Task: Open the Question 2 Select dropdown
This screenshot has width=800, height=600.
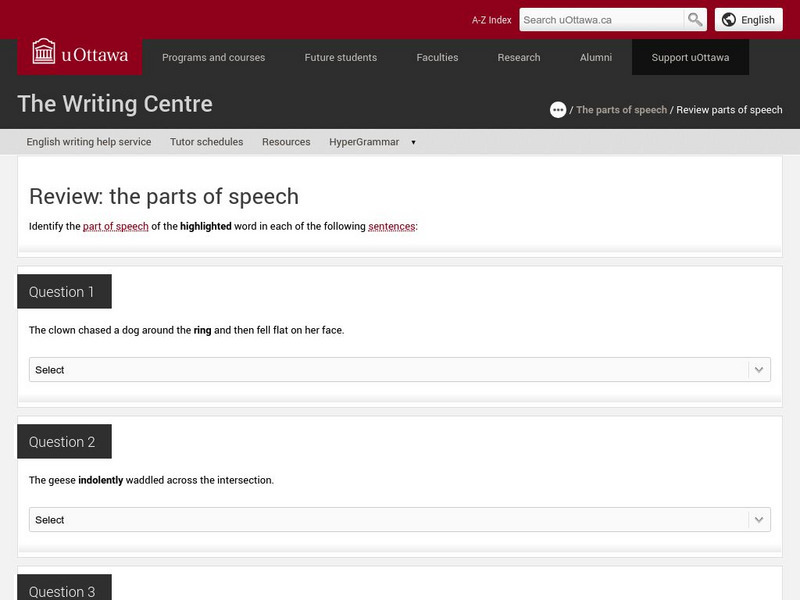Action: pos(399,520)
